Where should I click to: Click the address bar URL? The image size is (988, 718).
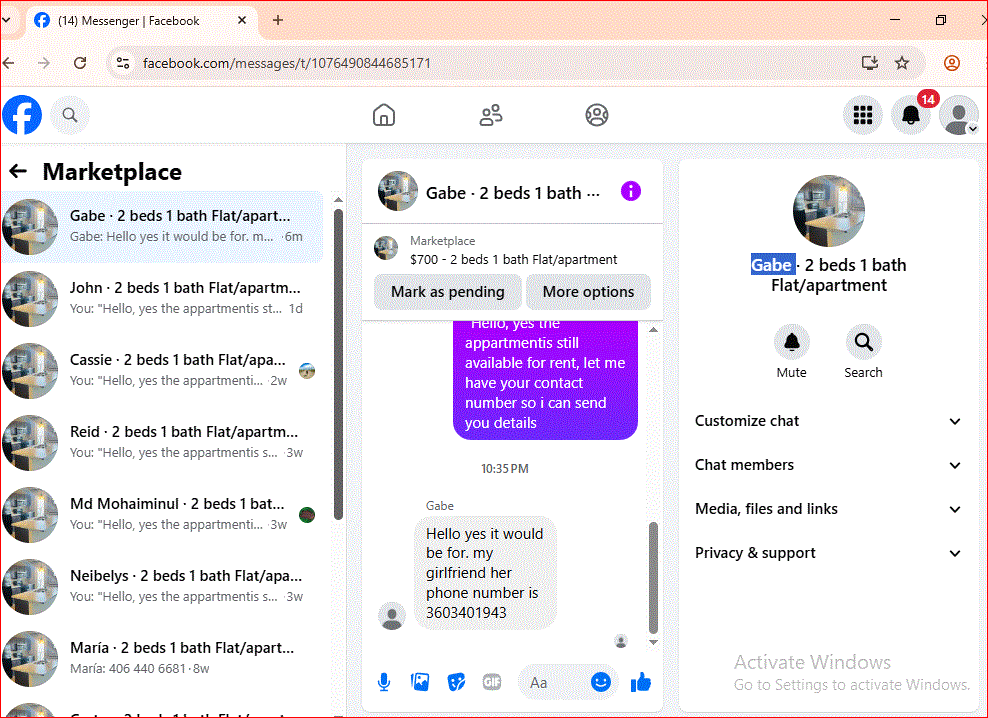click(x=287, y=63)
